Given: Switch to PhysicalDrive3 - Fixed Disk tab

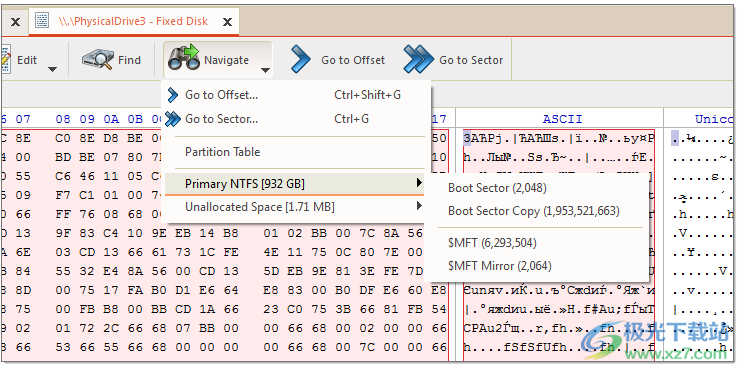Looking at the screenshot, I should (x=134, y=21).
